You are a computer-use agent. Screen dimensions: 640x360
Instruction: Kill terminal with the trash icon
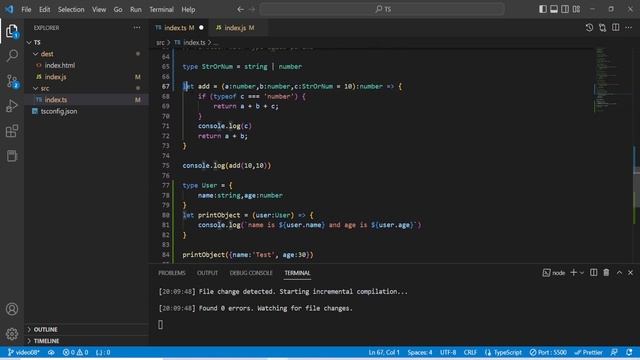pyautogui.click(x=606, y=272)
